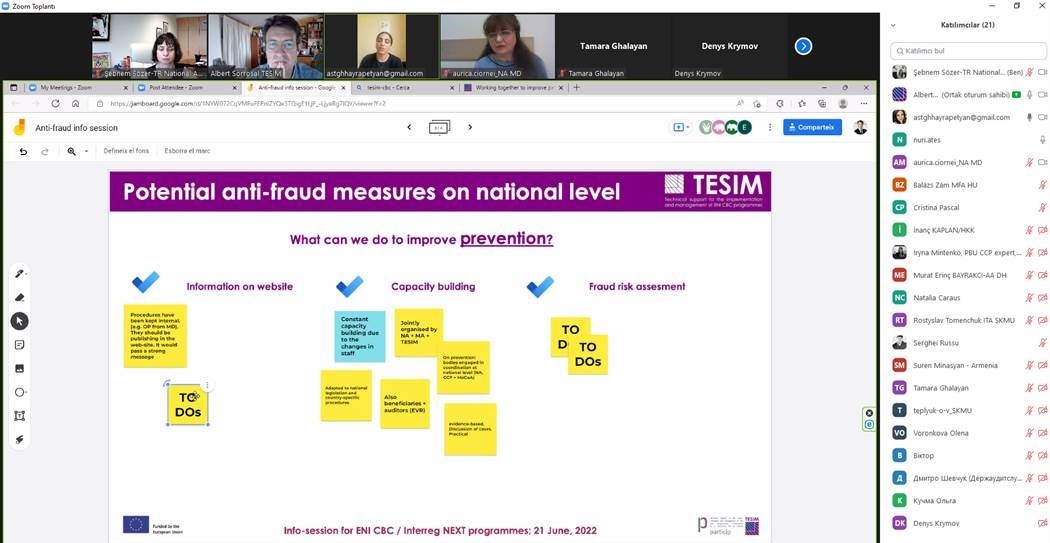Click the Undo arrow in Jamboard
The width and height of the screenshot is (1050, 543).
point(23,151)
